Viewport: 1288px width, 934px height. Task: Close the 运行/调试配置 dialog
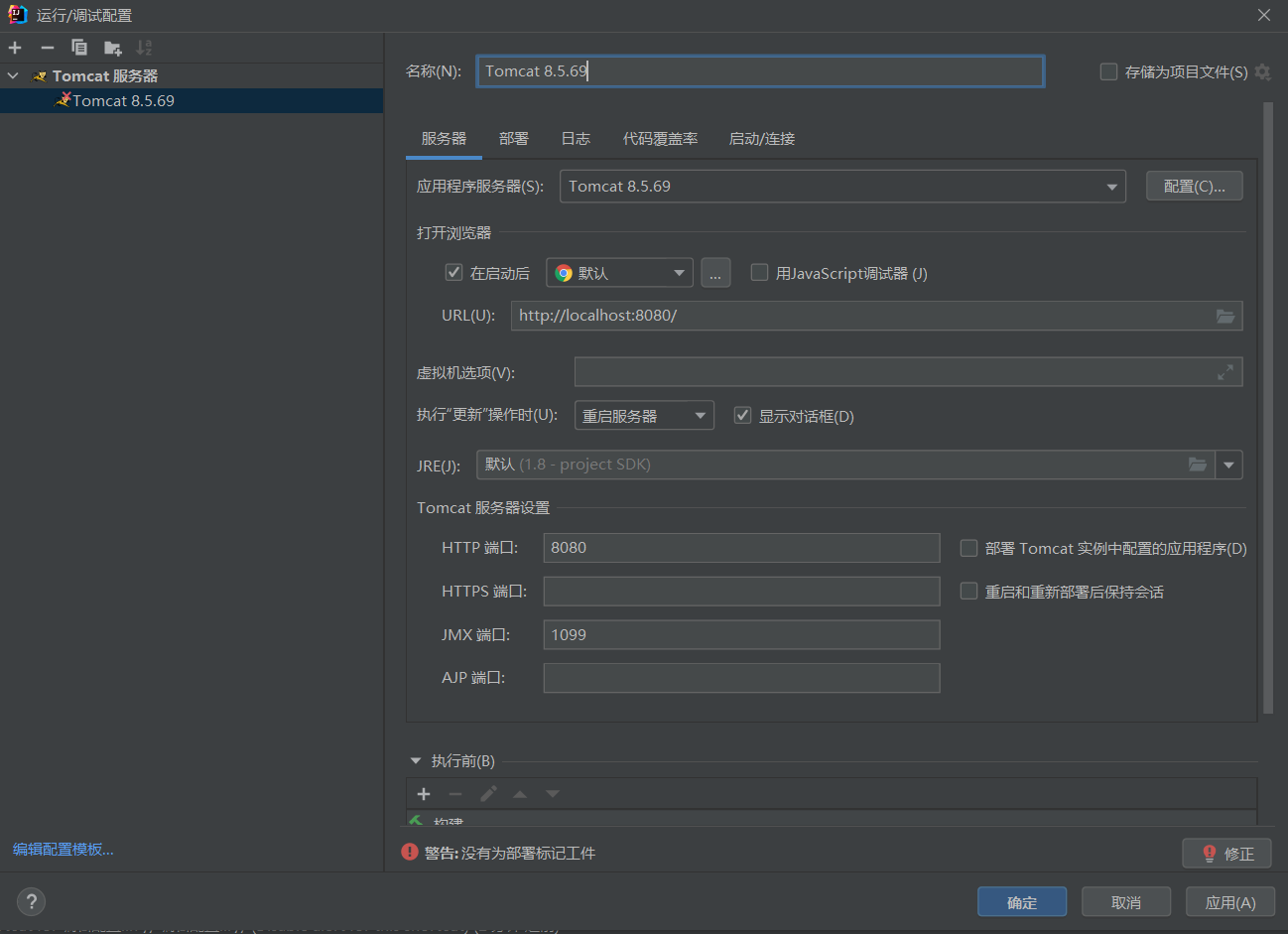pyautogui.click(x=1263, y=15)
